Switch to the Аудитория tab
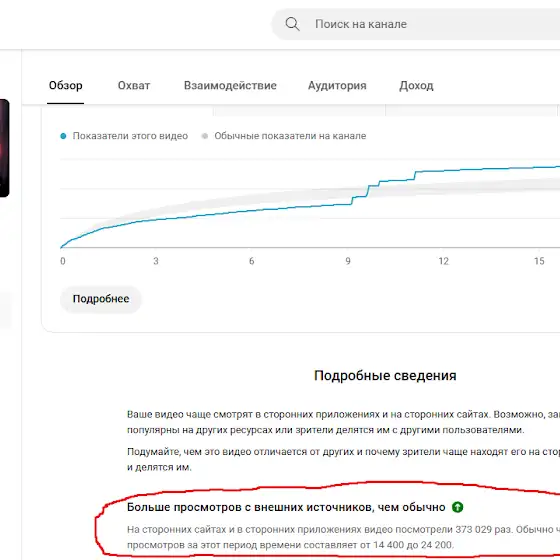 tap(337, 86)
